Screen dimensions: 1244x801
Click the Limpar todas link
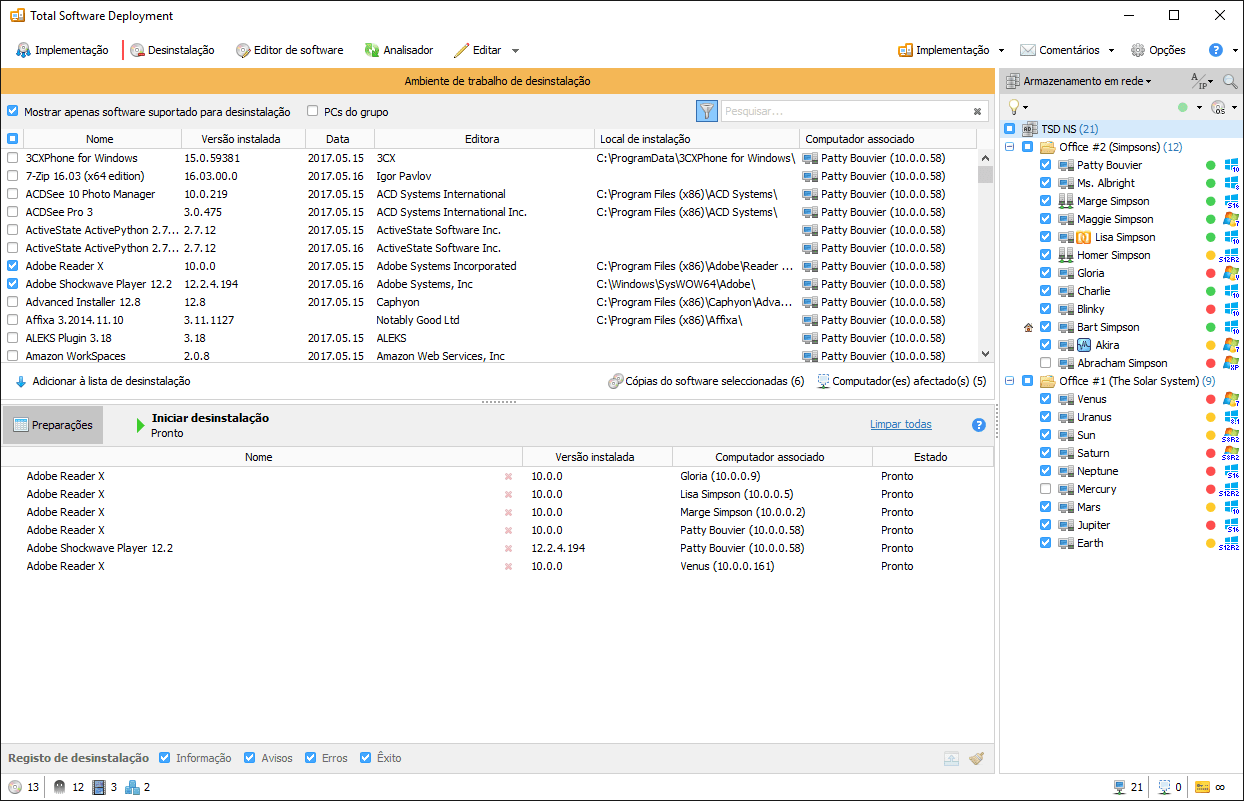pos(900,424)
